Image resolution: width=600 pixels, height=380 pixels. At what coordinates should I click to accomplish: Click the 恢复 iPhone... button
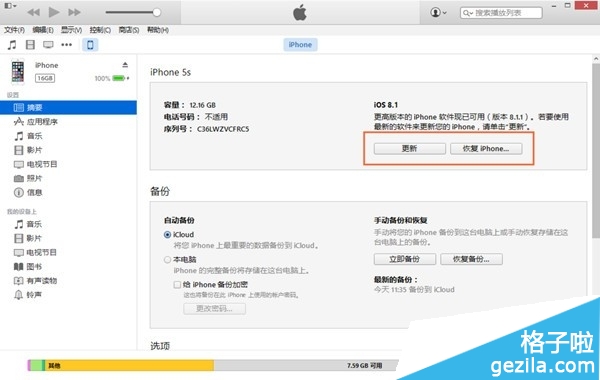[x=486, y=148]
